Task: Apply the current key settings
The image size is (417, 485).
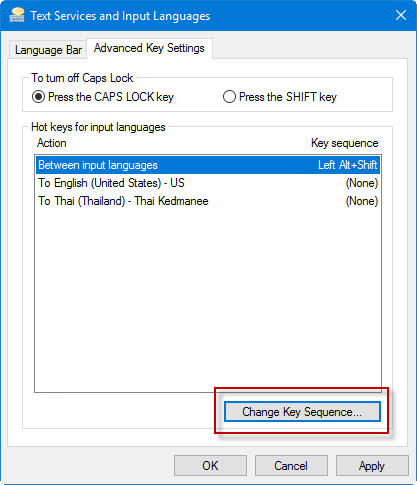Action: tap(372, 466)
